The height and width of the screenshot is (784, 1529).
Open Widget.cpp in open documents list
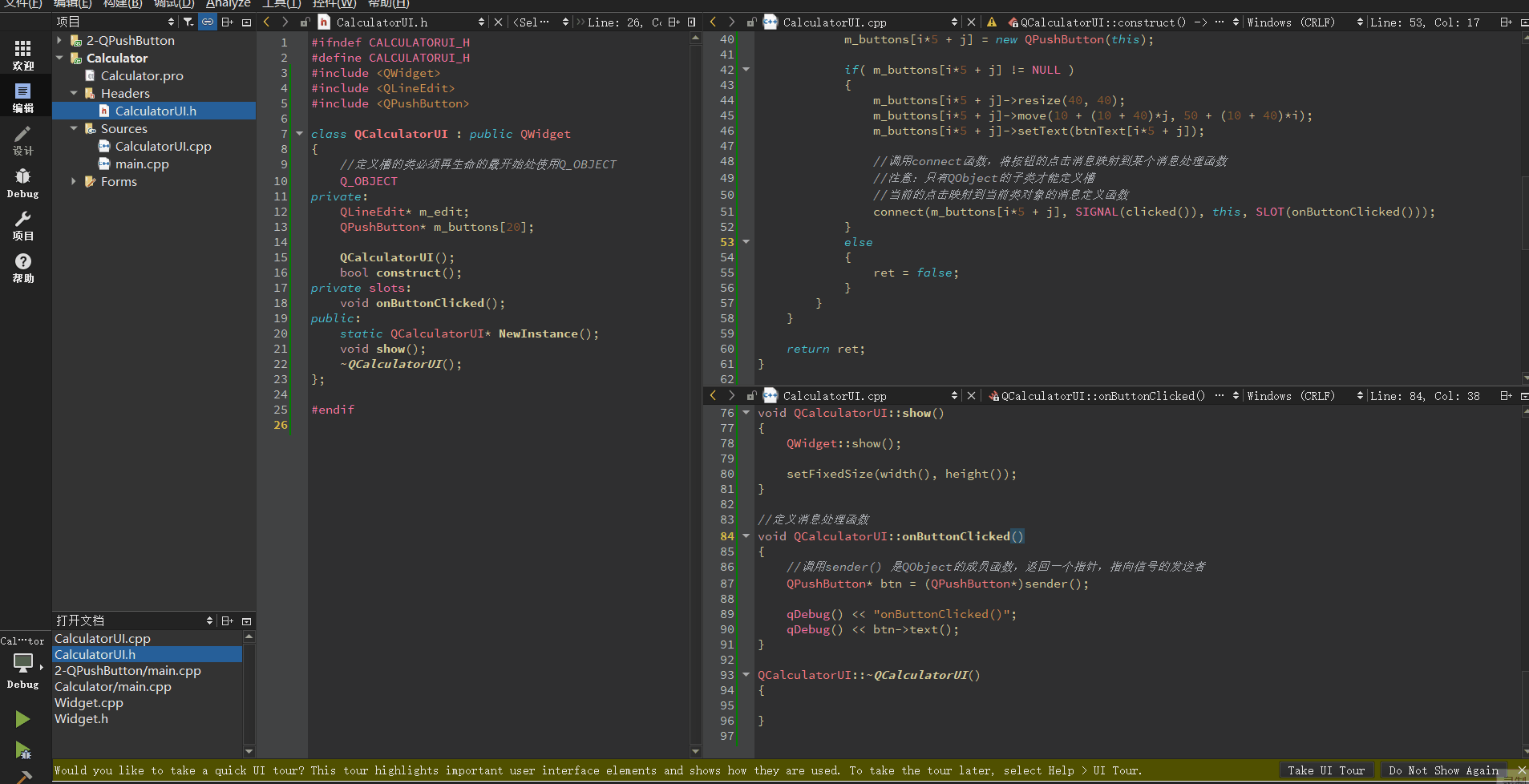(89, 702)
